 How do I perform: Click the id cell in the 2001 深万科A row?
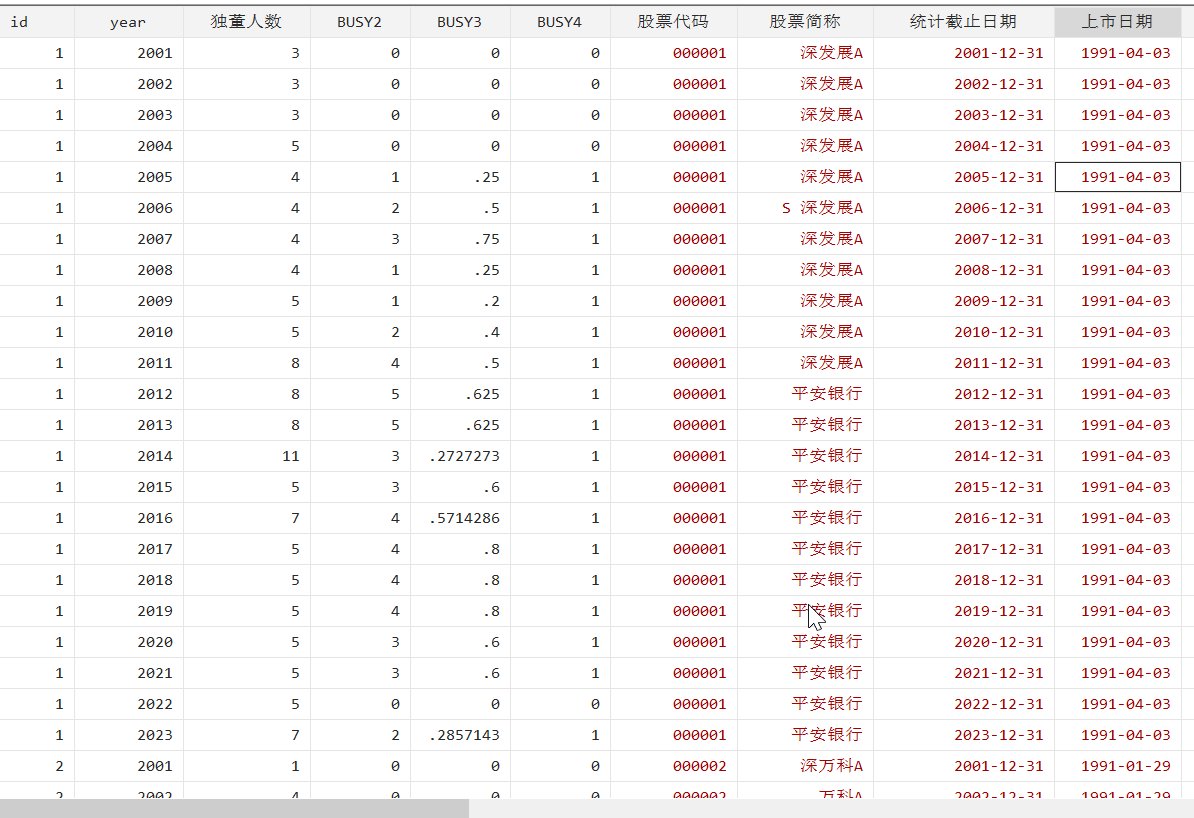coord(37,766)
